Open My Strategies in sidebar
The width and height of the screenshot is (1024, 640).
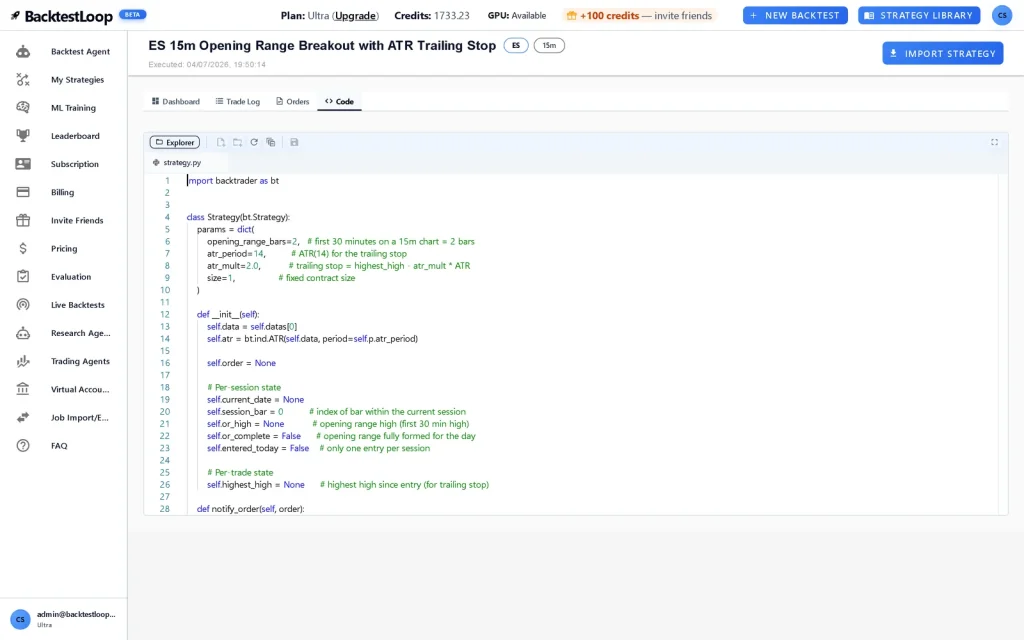[63, 80]
